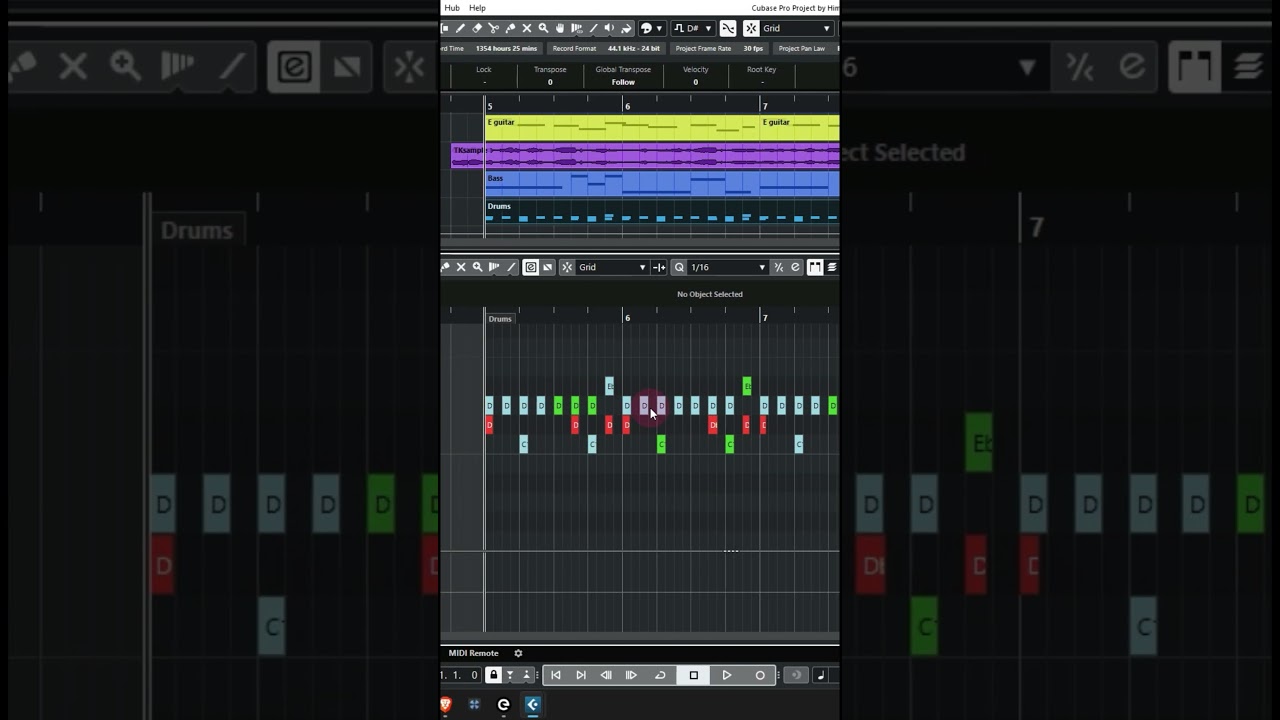
Task: Toggle Edit VST Instrument button in editor
Action: coord(531,267)
